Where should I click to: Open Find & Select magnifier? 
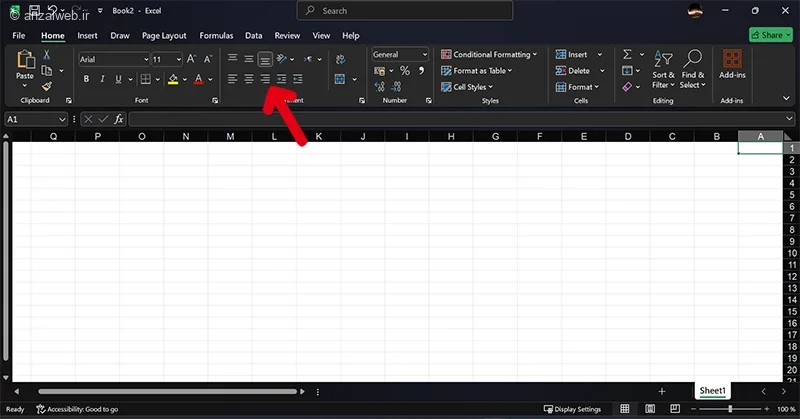point(692,69)
